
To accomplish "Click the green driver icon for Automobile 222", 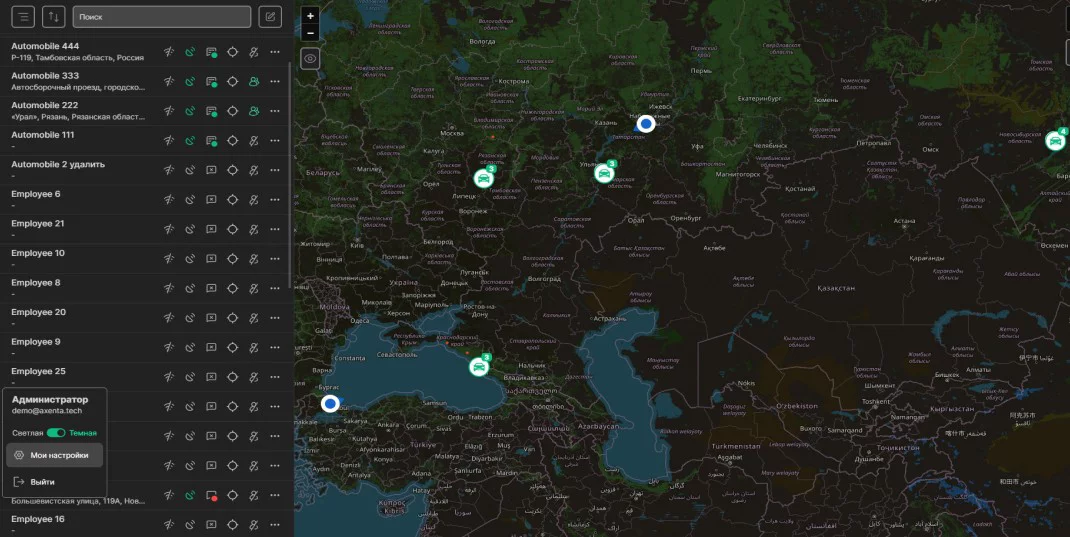I will pos(254,111).
